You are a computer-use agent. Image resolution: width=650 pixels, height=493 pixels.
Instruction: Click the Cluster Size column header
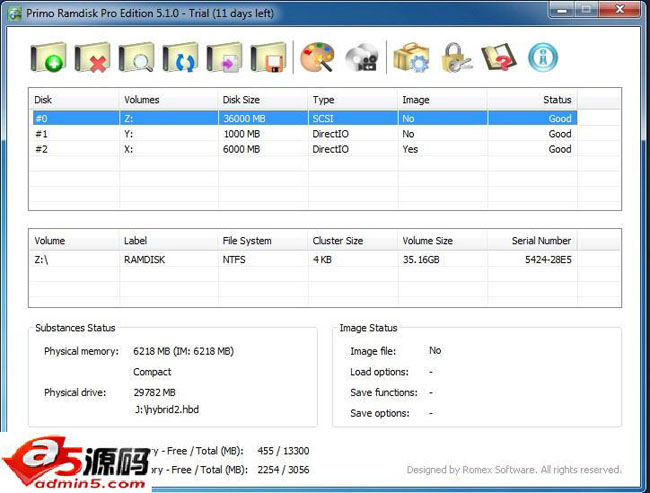click(353, 240)
